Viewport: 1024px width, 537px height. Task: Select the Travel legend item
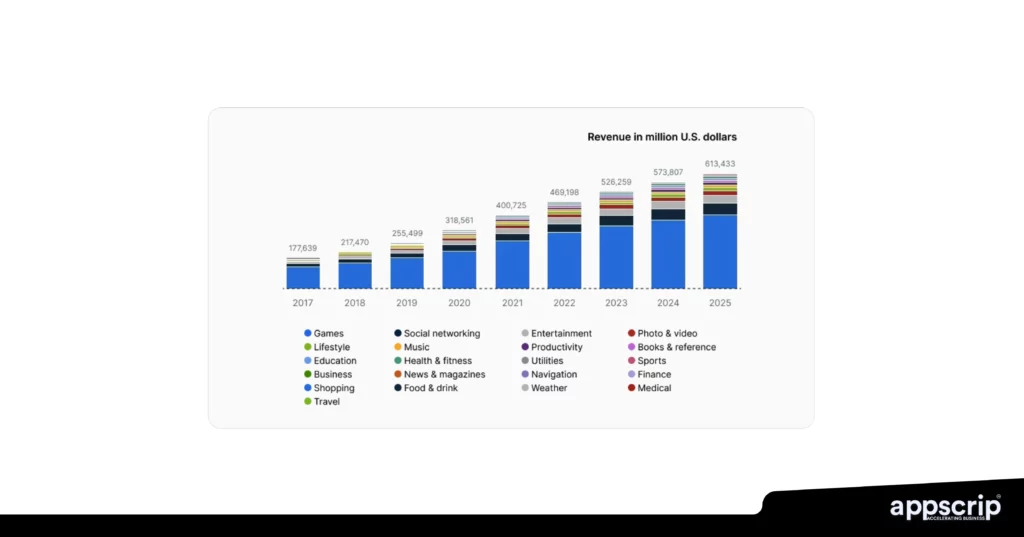click(327, 402)
